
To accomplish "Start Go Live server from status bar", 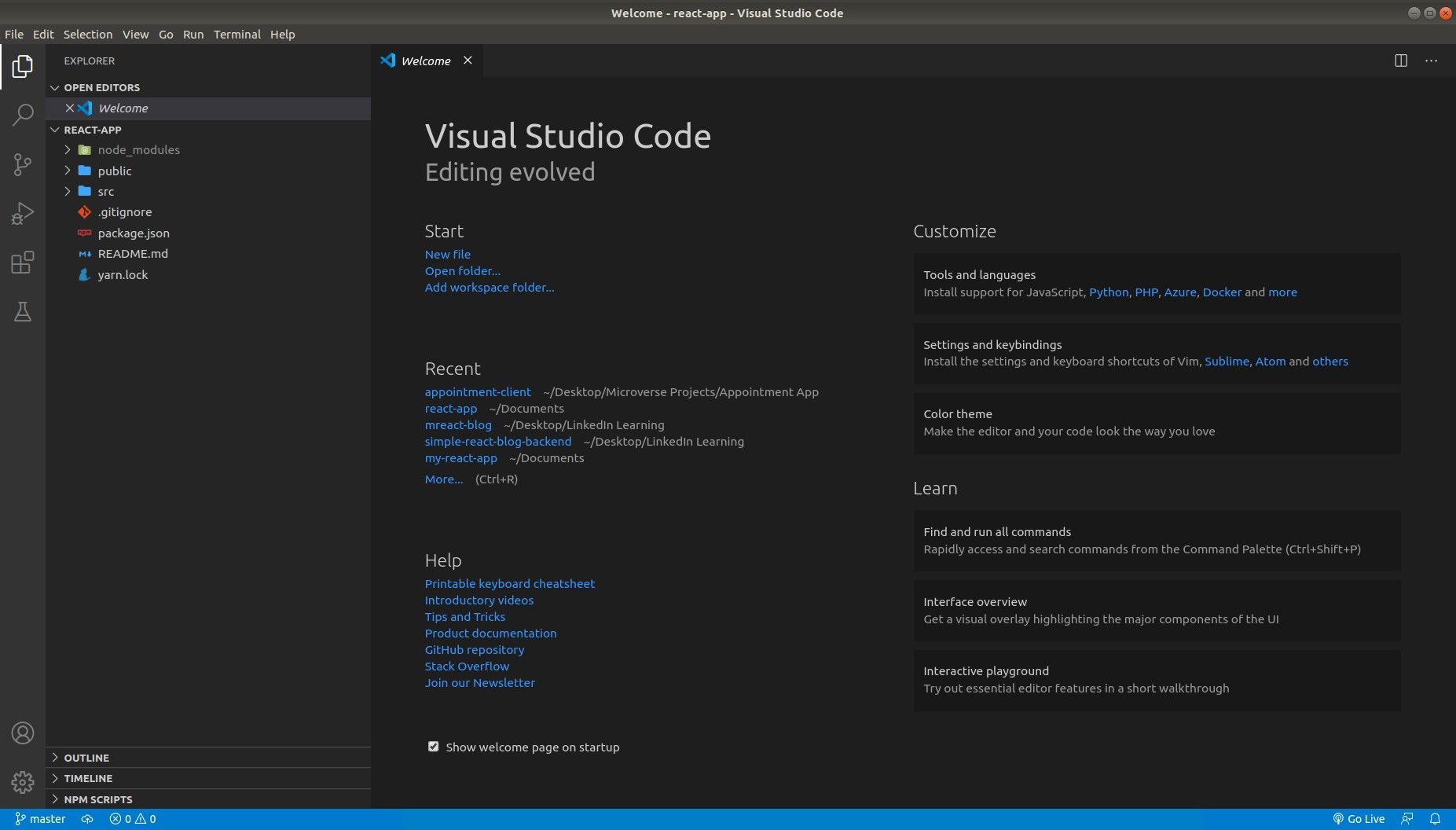I will [x=1359, y=819].
